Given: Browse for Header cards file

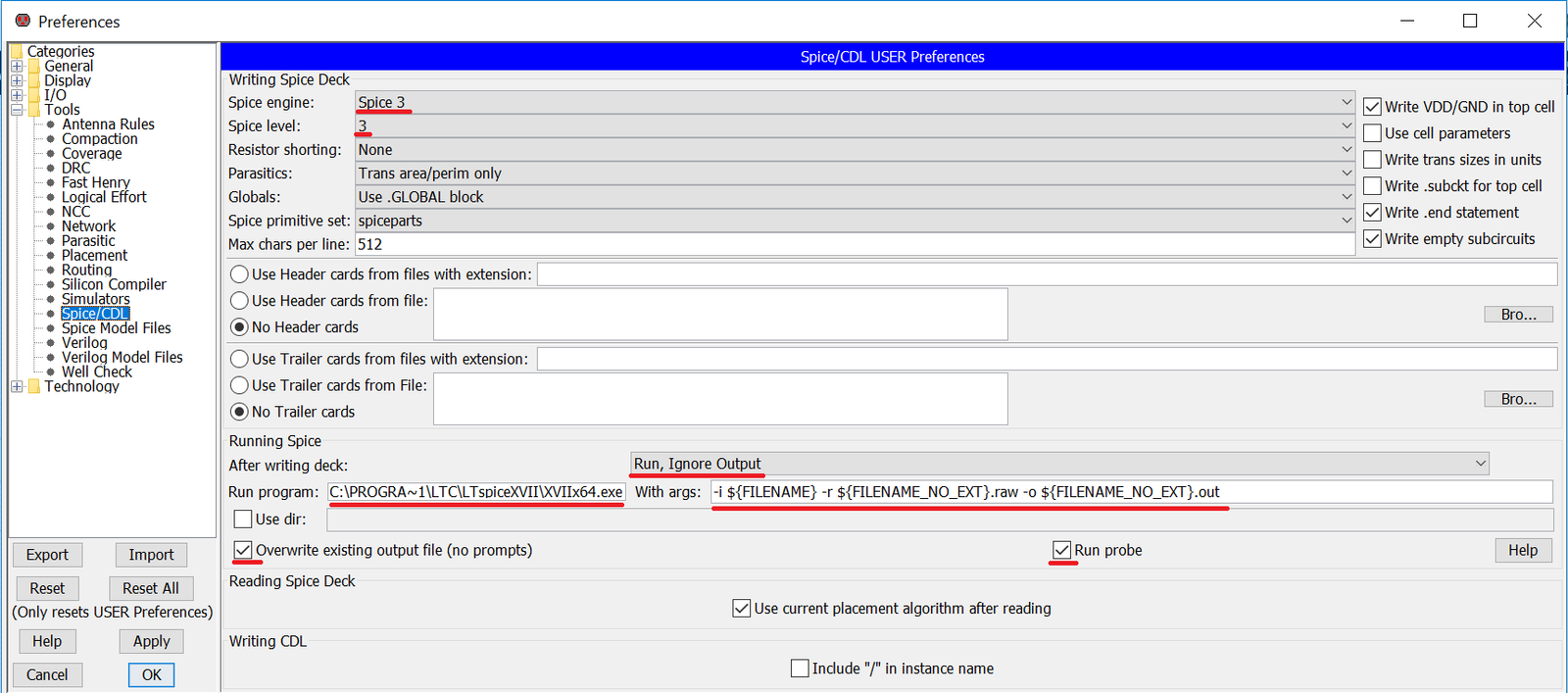Looking at the screenshot, I should 1519,315.
